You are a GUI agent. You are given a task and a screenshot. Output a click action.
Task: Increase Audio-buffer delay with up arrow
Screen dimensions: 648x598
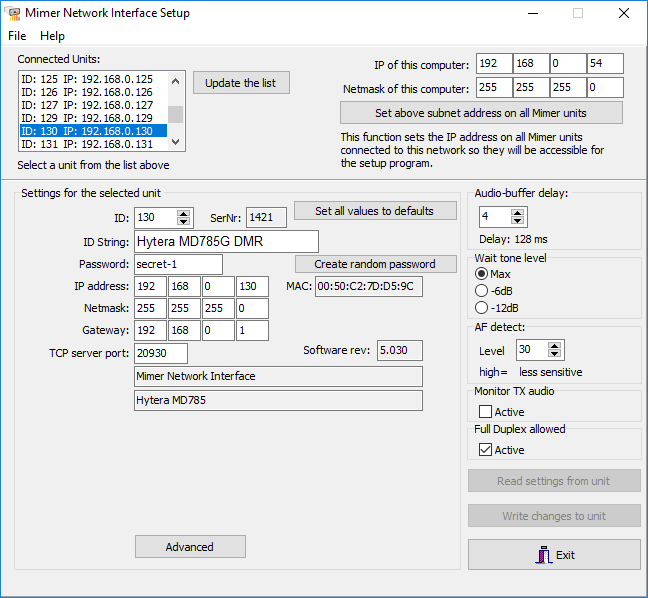pyautogui.click(x=517, y=213)
